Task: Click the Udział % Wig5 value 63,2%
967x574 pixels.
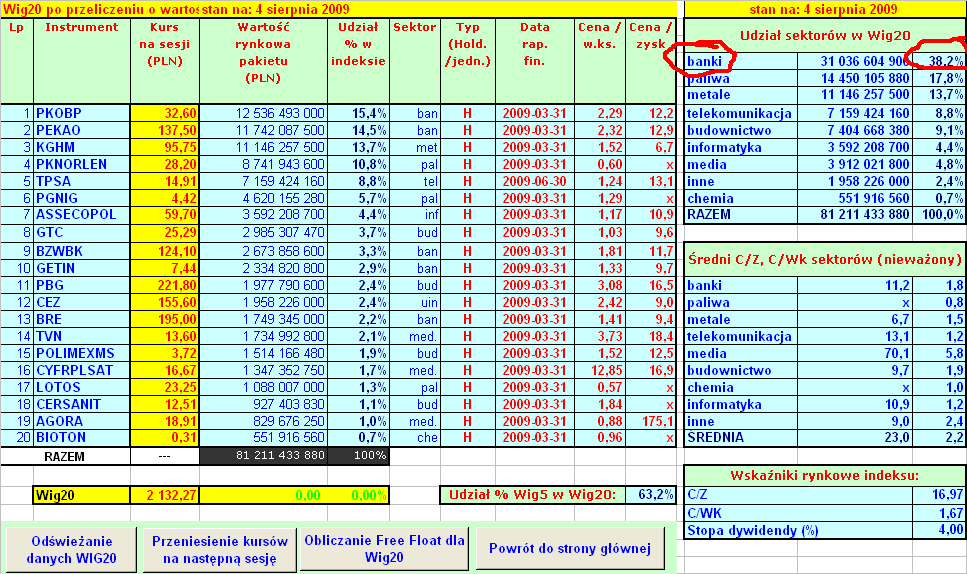Action: [651, 494]
